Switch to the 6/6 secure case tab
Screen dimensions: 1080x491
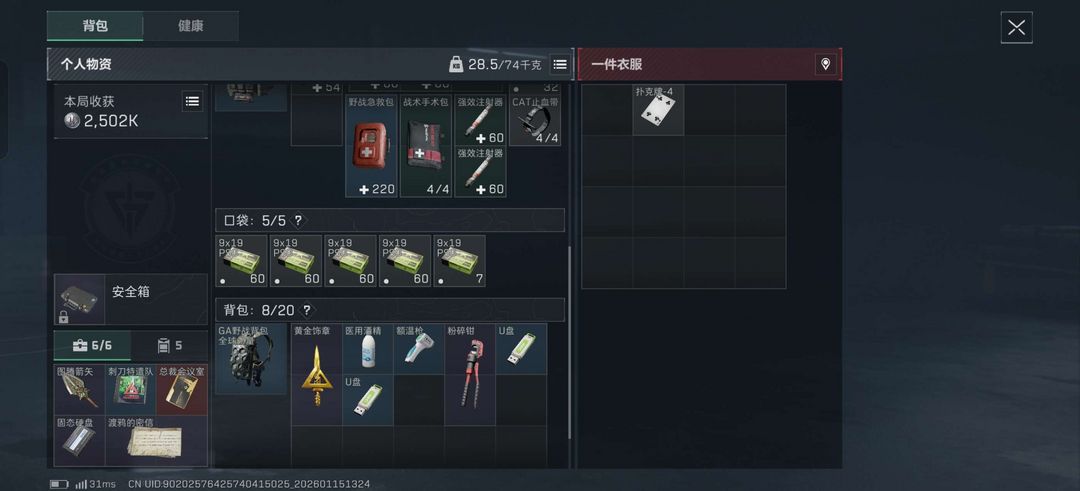pyautogui.click(x=92, y=346)
